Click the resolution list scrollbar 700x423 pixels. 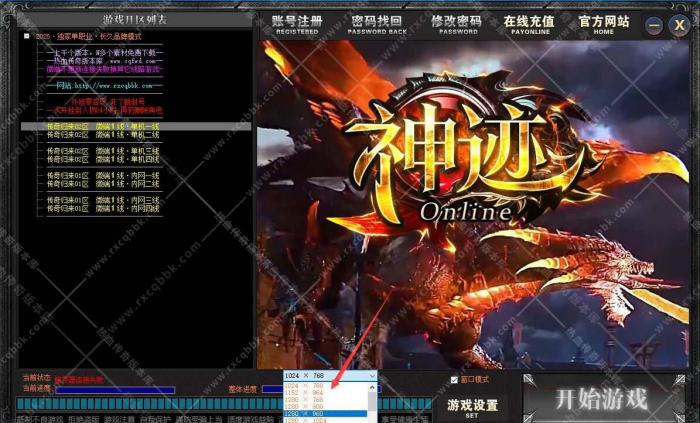pyautogui.click(x=373, y=402)
